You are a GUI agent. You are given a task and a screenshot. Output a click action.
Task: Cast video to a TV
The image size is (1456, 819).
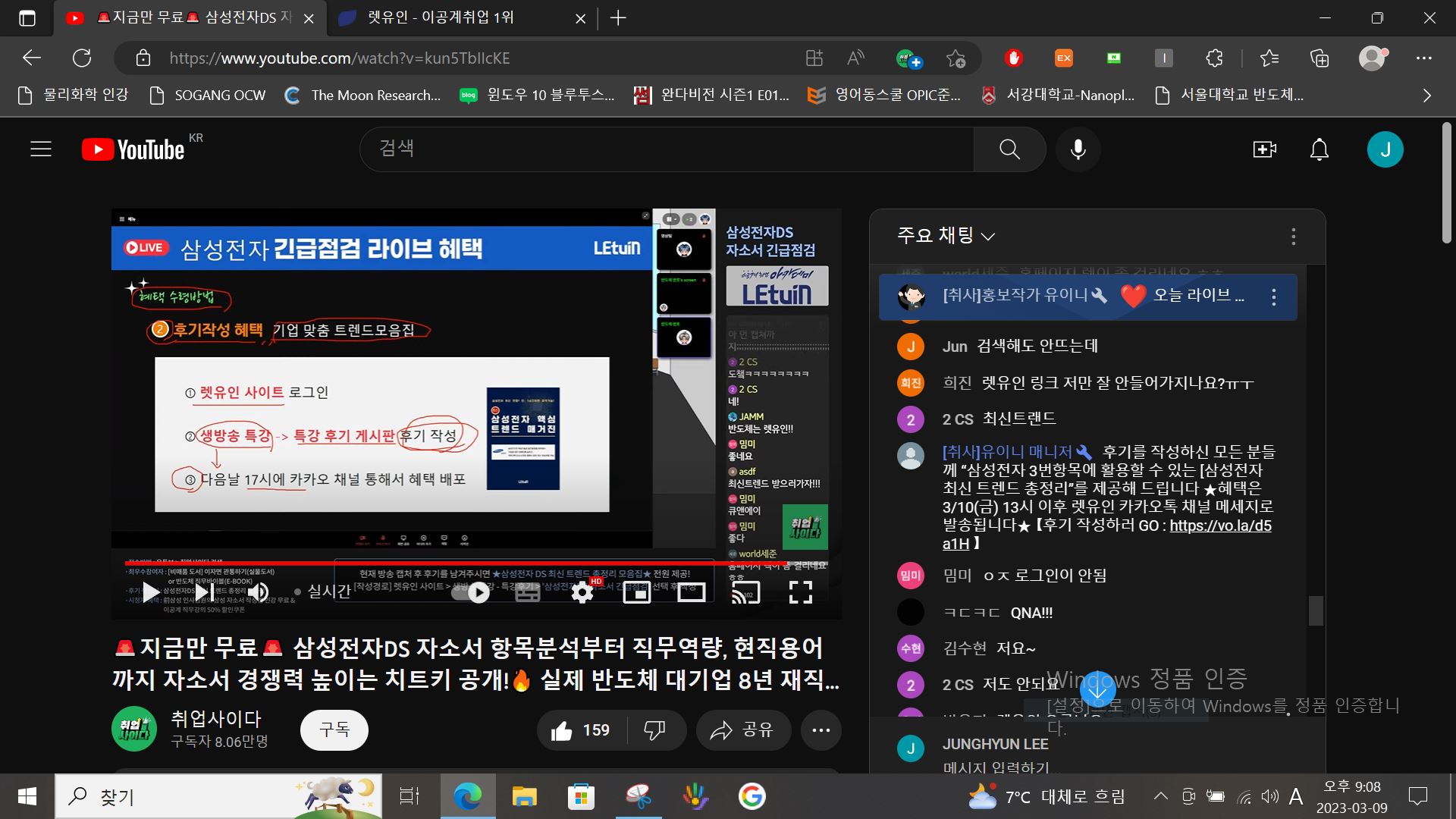point(745,592)
